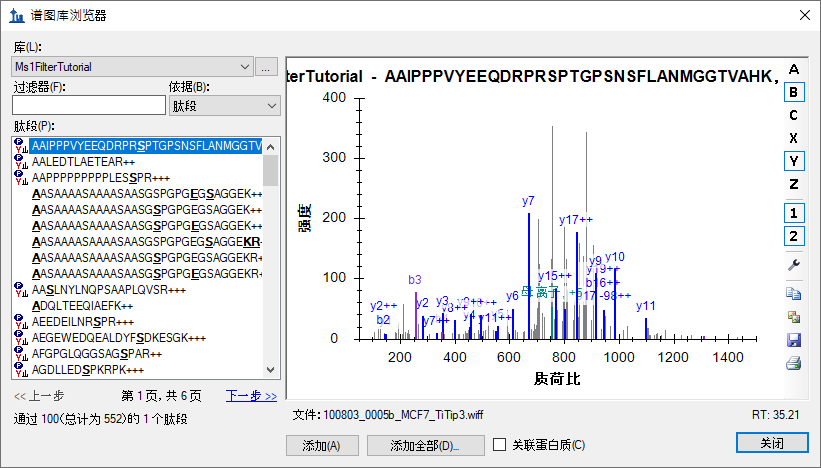Viewport: 821px width, 468px height.
Task: Copy spectrum graph to clipboard
Action: (794, 294)
